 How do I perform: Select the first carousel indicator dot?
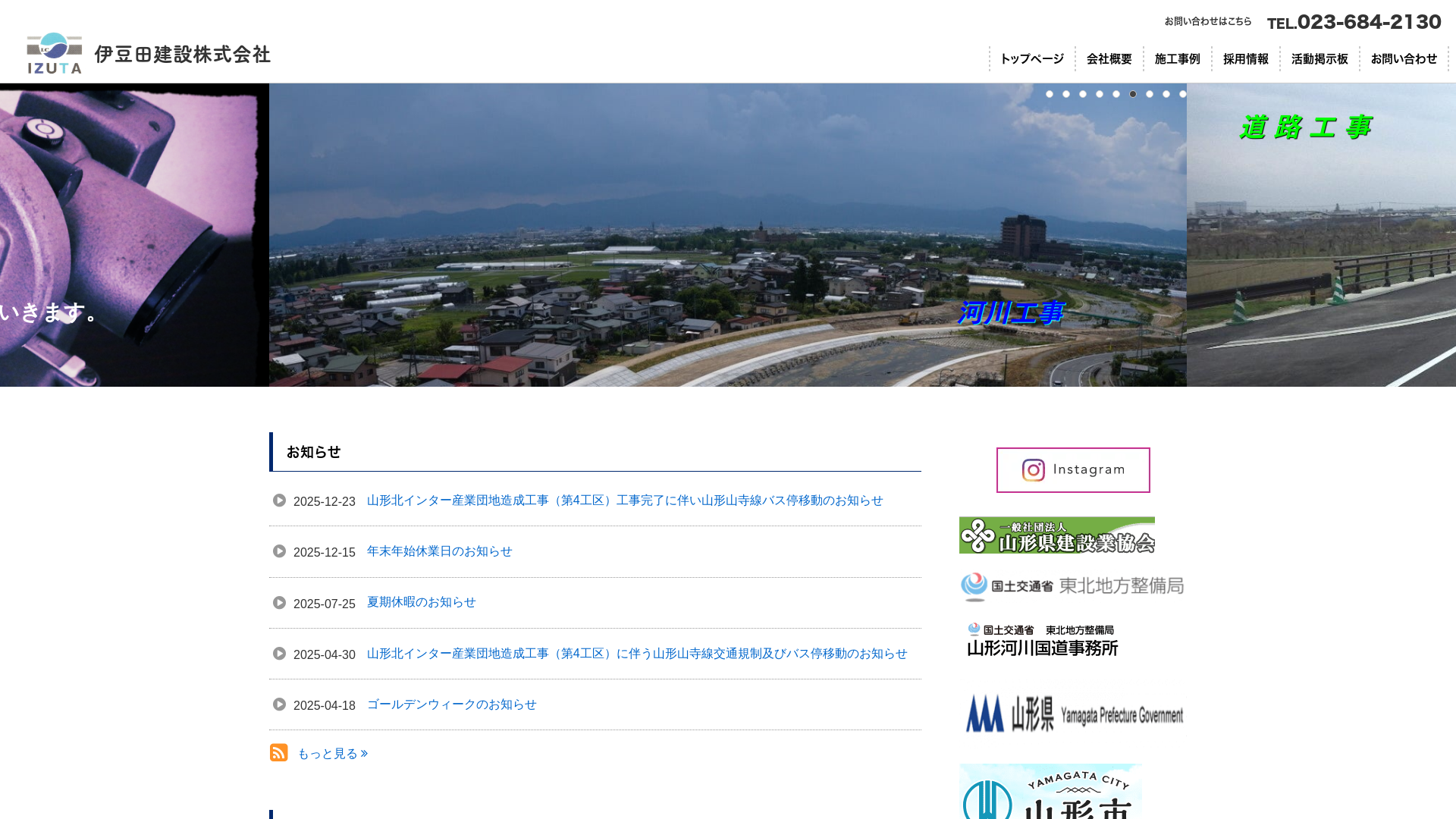[1050, 94]
